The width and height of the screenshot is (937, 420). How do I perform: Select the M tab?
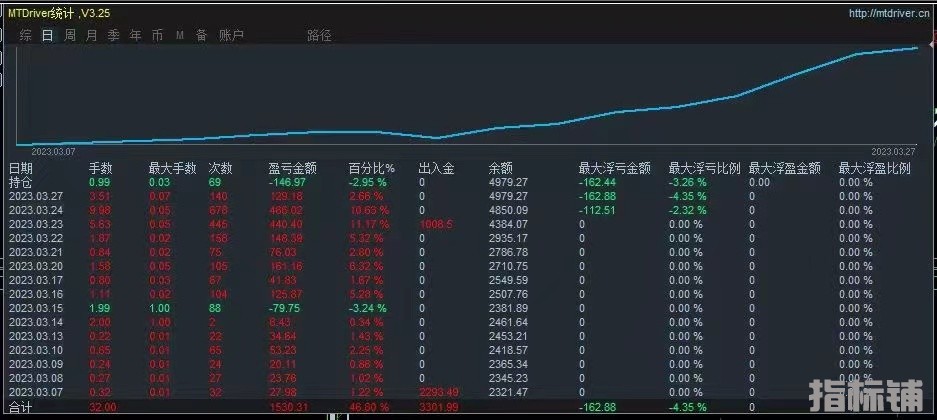[x=180, y=36]
